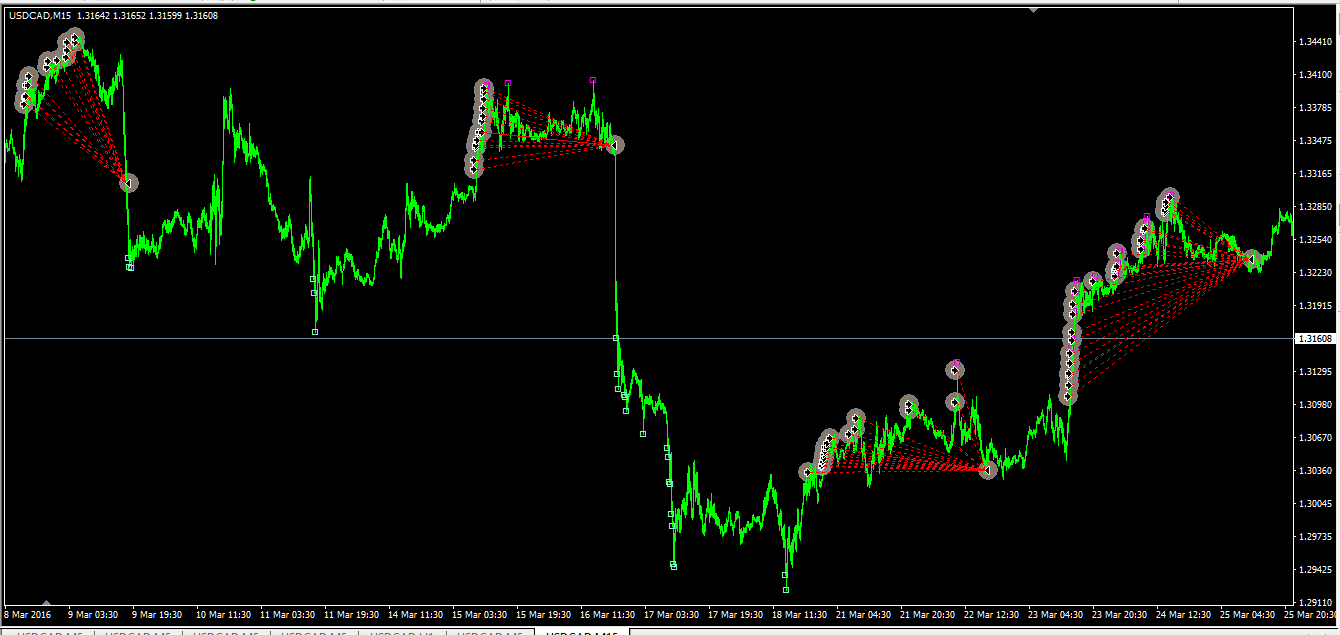Click the 1.31915 price scale label

point(1315,306)
